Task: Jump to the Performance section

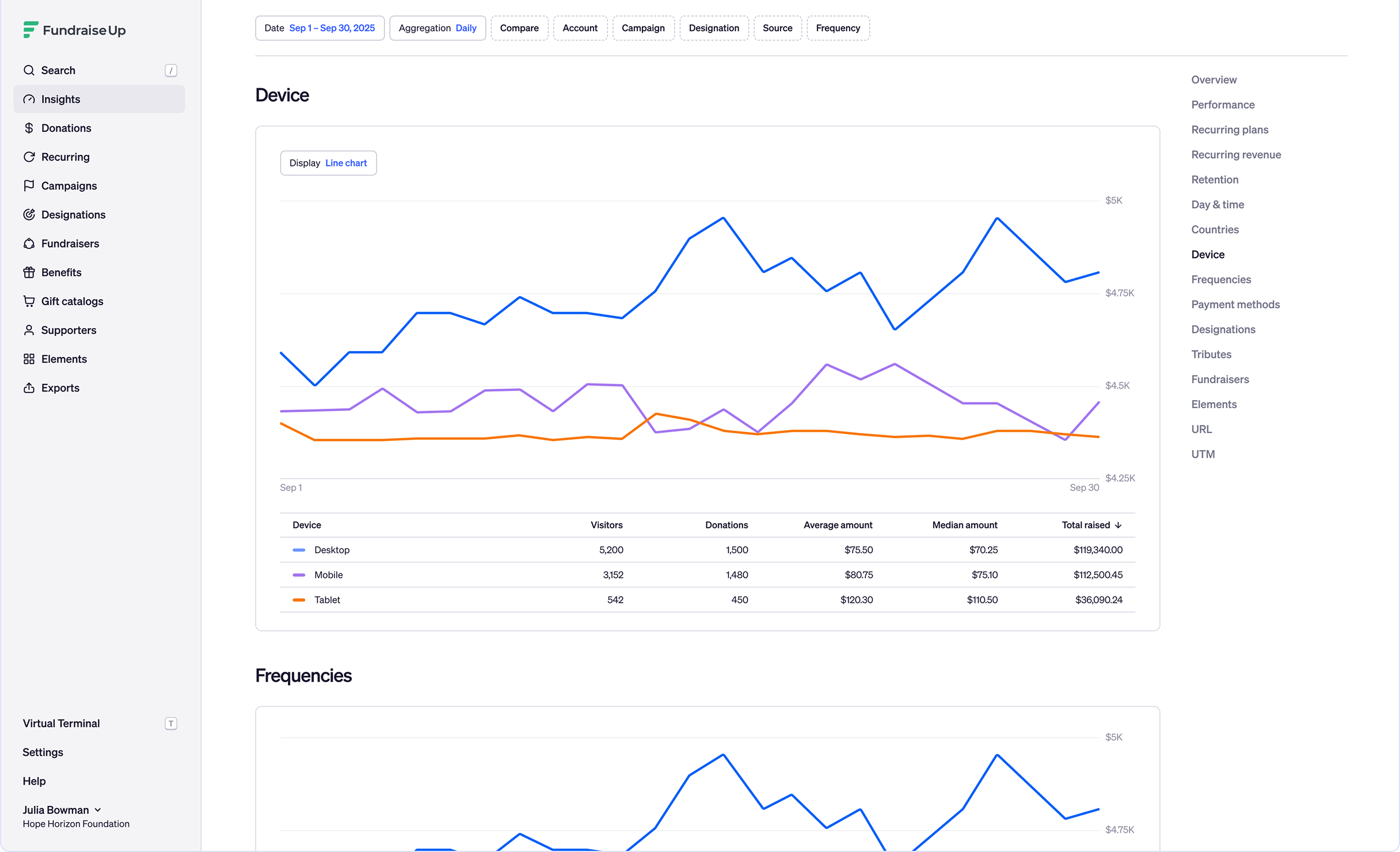Action: click(1223, 105)
